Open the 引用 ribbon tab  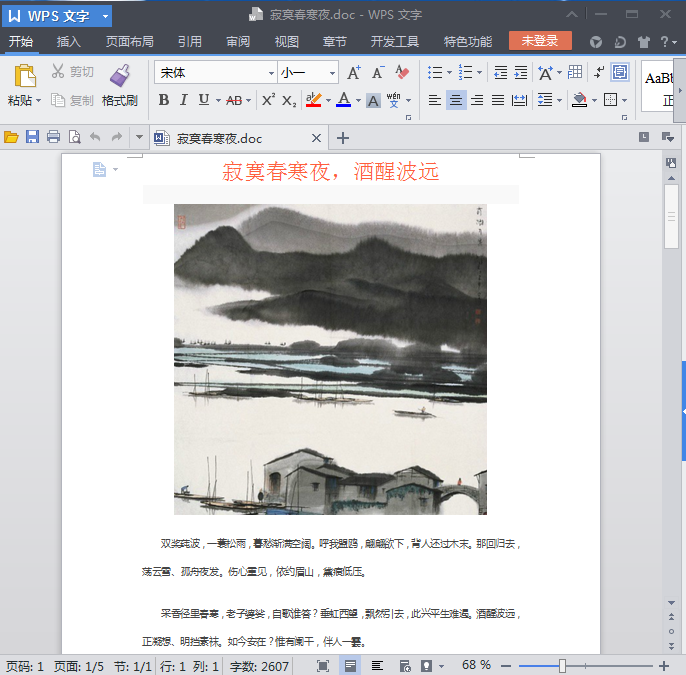click(190, 42)
